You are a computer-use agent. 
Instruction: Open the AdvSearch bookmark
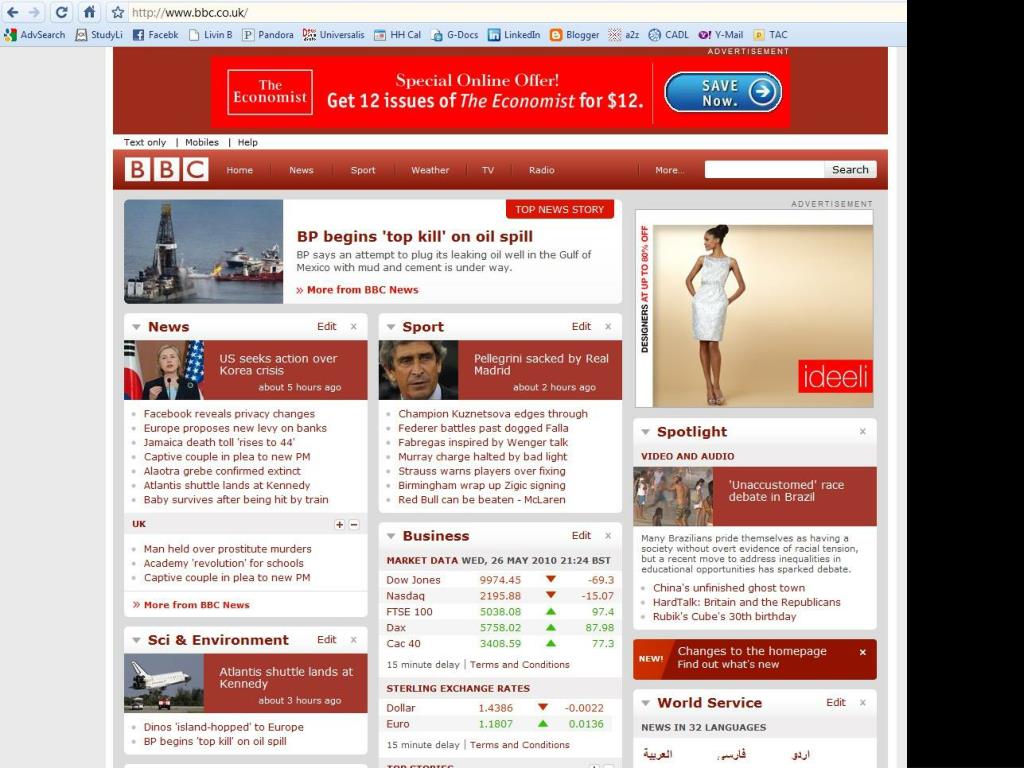pos(35,35)
